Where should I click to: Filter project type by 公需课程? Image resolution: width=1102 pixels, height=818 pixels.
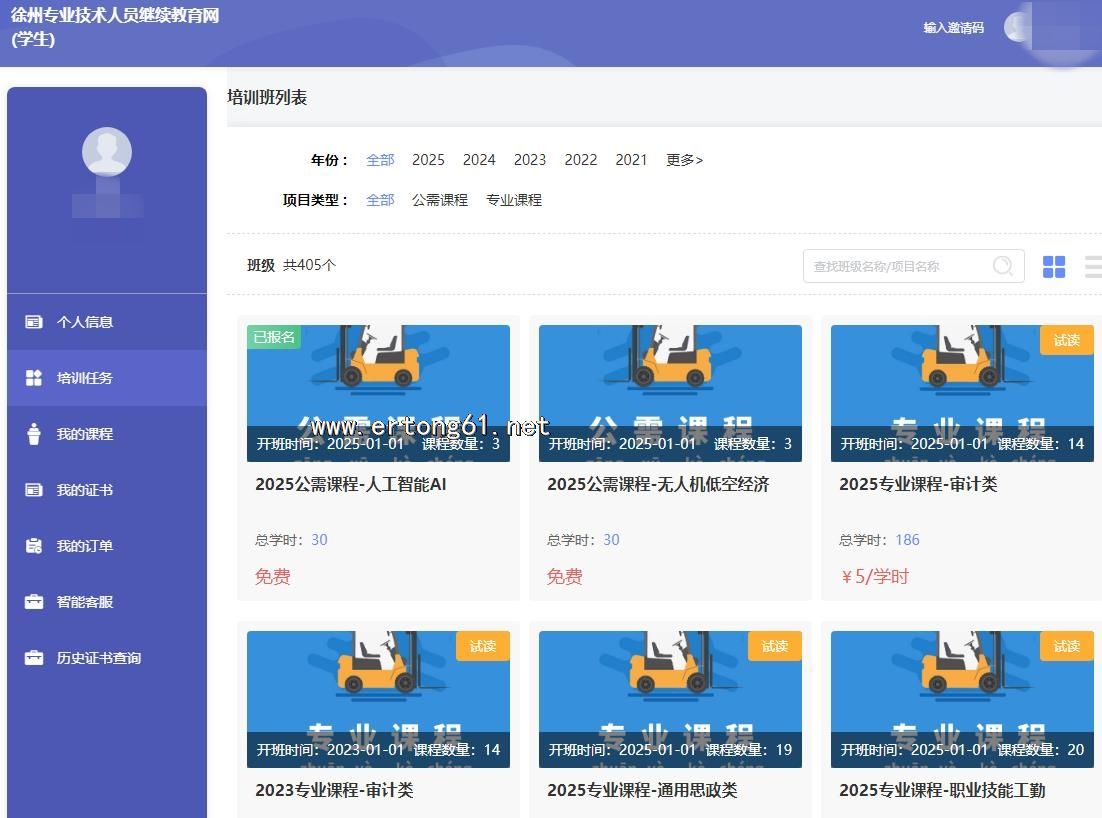pyautogui.click(x=440, y=200)
